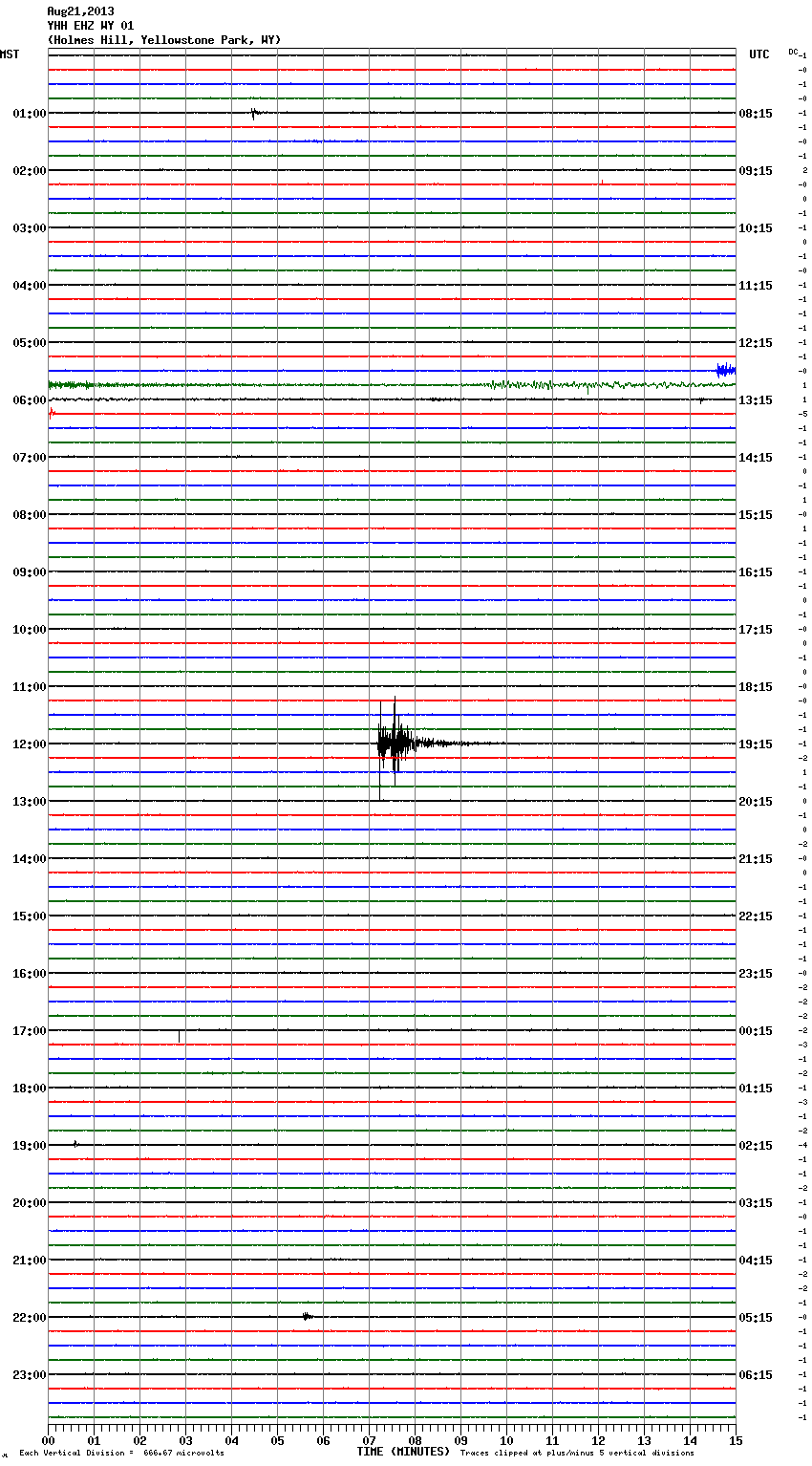Select the 02:00 MST row label

[29, 171]
